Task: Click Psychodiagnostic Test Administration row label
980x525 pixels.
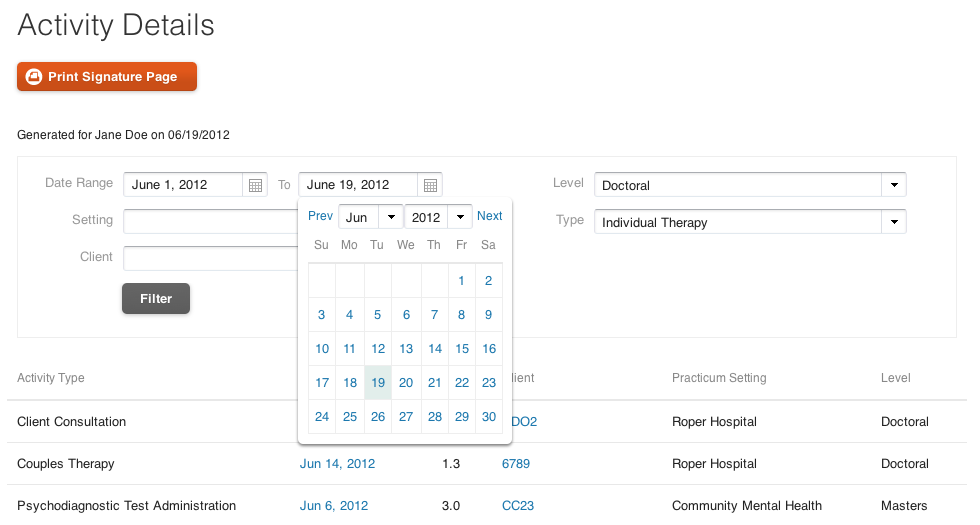Action: 126,506
